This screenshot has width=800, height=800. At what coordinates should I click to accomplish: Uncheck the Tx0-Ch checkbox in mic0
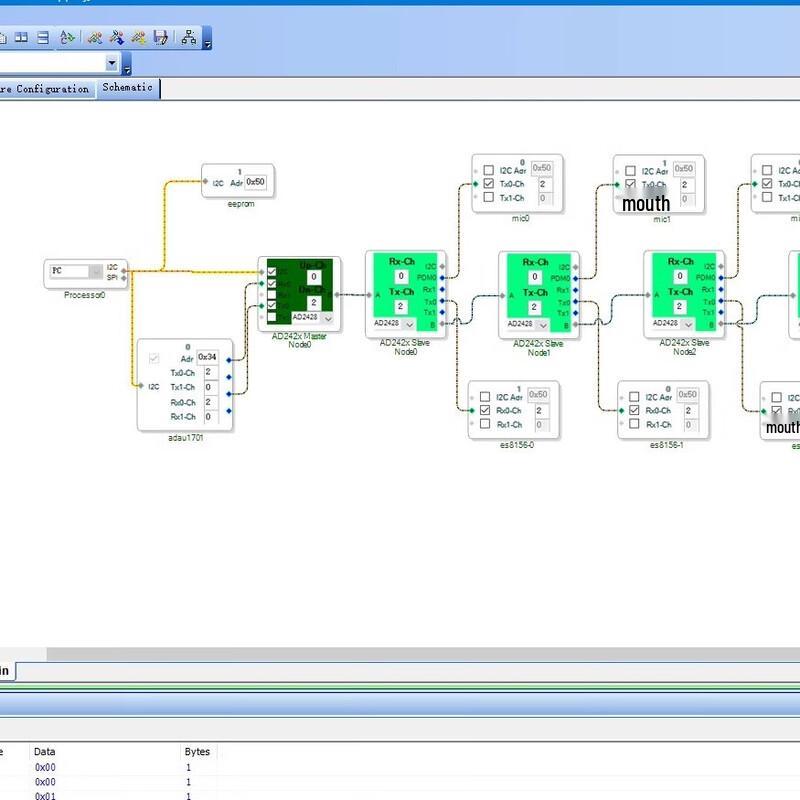pyautogui.click(x=489, y=183)
